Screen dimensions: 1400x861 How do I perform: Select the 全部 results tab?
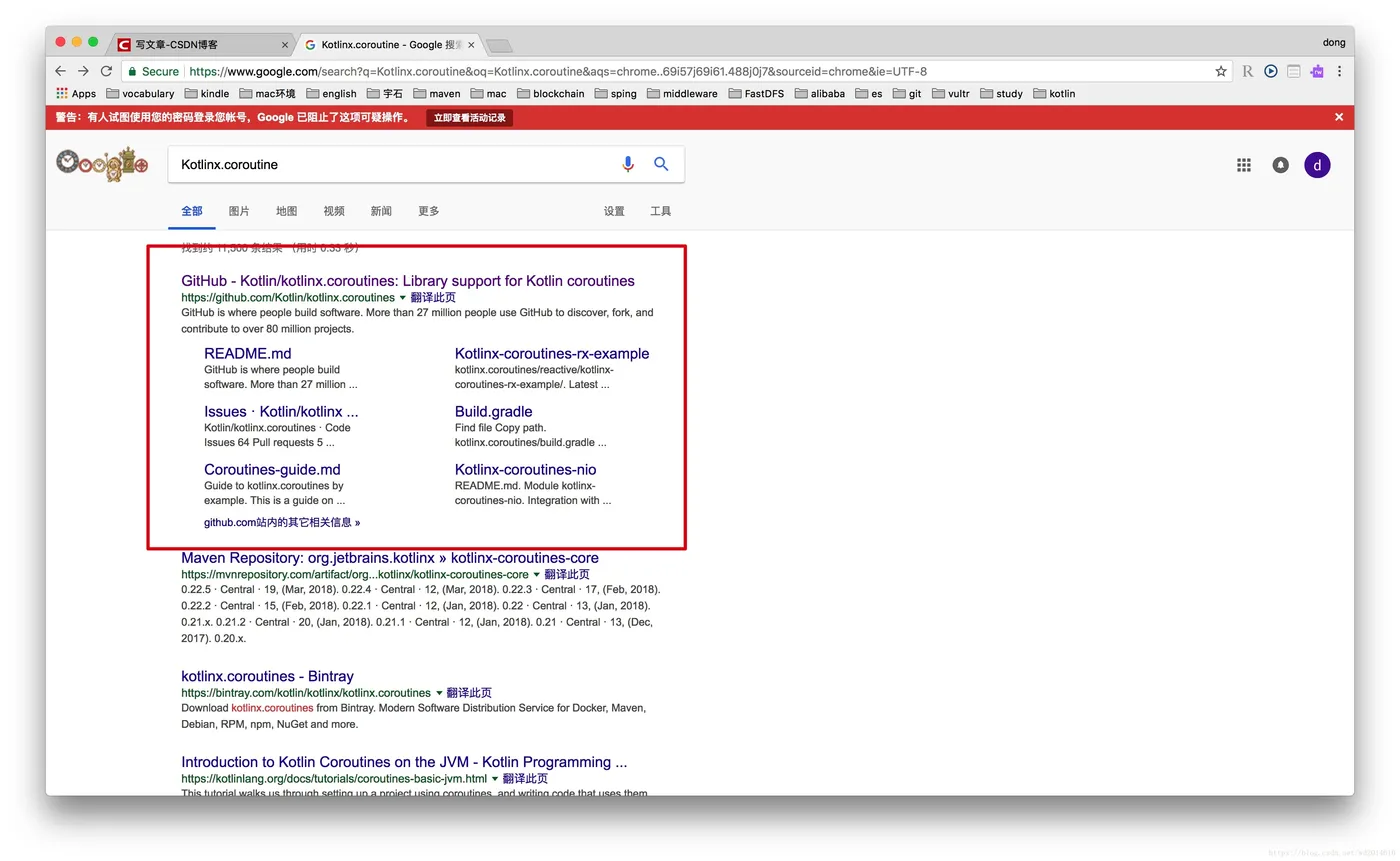point(191,211)
